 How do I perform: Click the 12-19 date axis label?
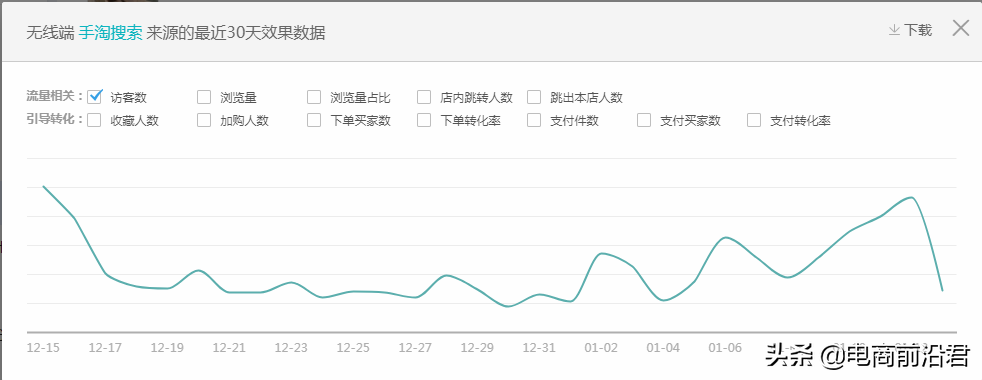click(167, 348)
